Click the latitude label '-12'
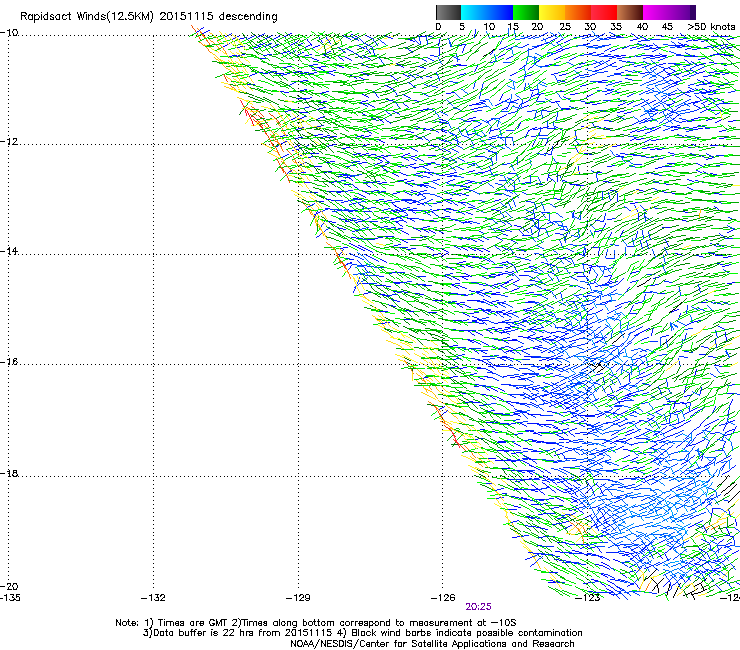The image size is (740, 650). pos(9,142)
